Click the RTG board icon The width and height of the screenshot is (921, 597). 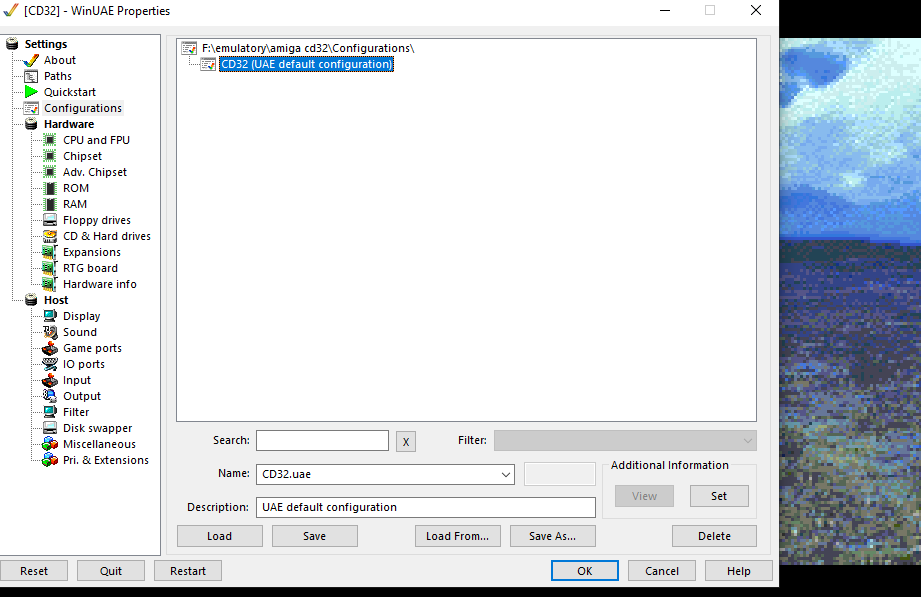(x=50, y=268)
